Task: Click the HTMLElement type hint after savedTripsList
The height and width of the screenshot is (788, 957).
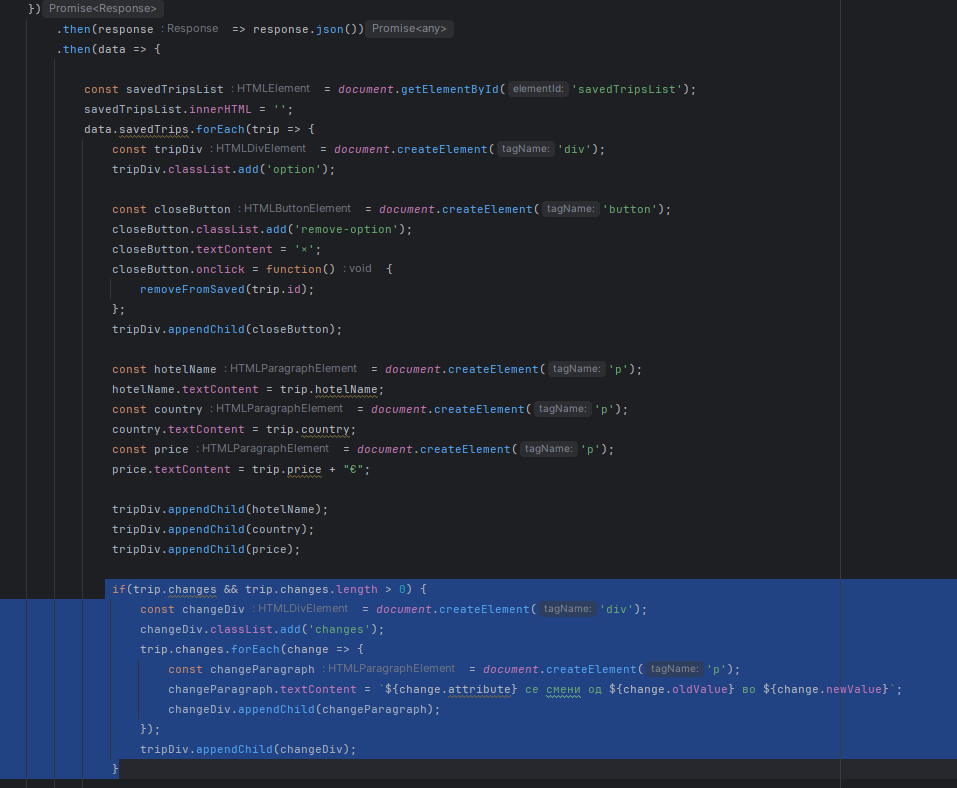Action: click(273, 89)
